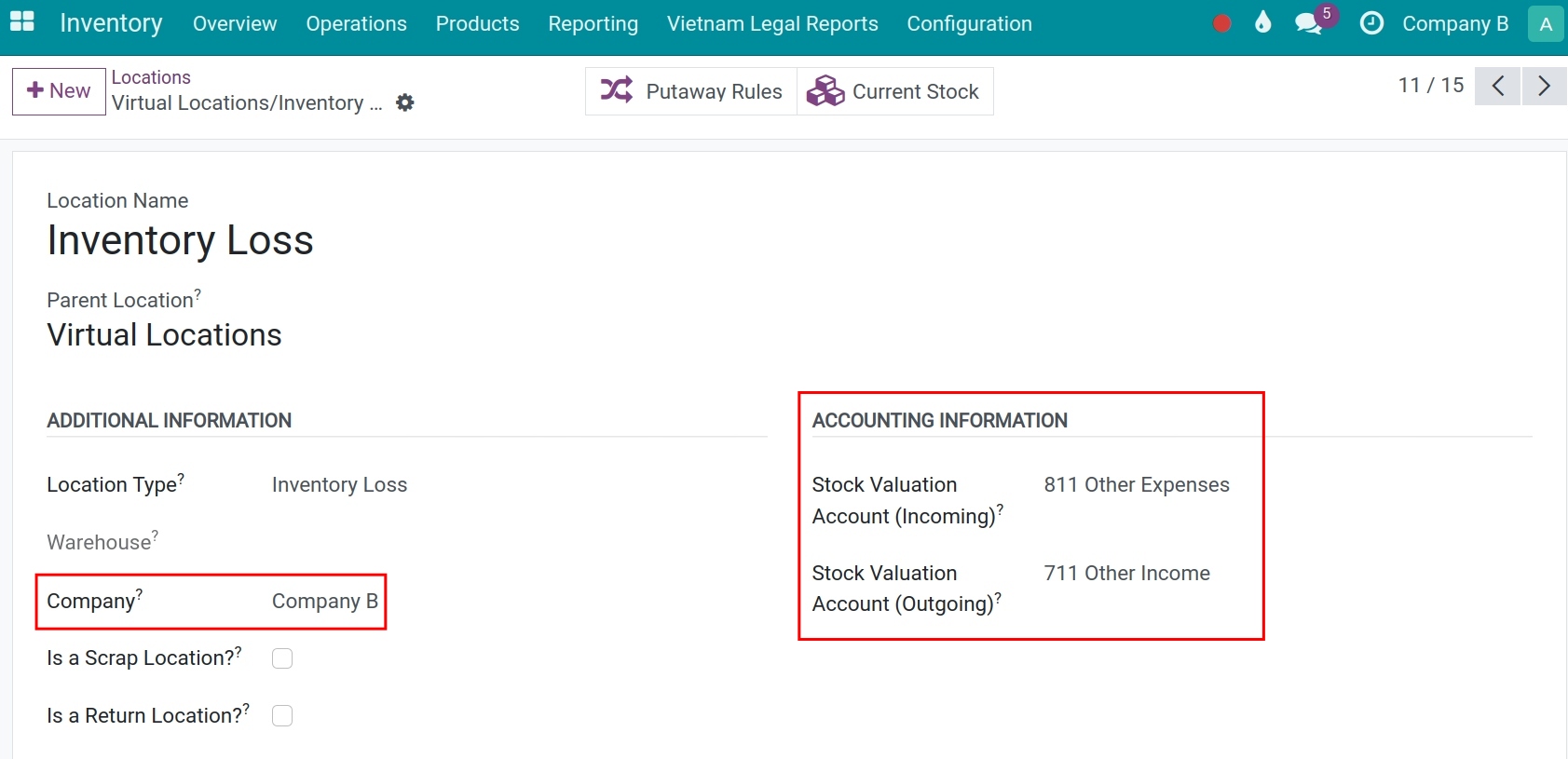
Task: Open user avatar menu labeled A
Action: (x=1546, y=23)
